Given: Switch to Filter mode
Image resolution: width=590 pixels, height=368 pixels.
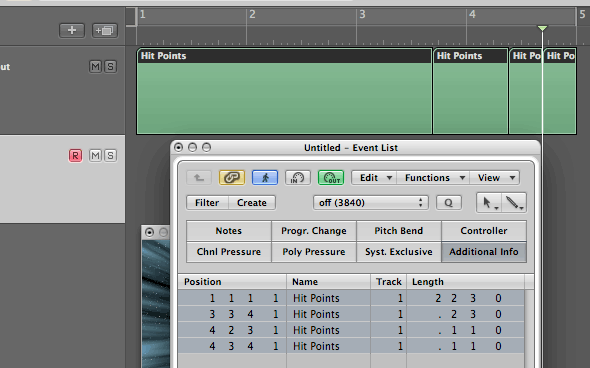Looking at the screenshot, I should 207,202.
